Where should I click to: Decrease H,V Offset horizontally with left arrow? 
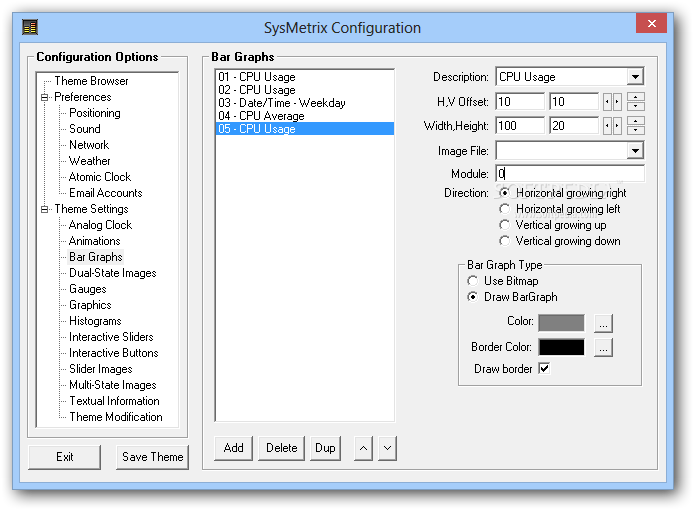607,102
